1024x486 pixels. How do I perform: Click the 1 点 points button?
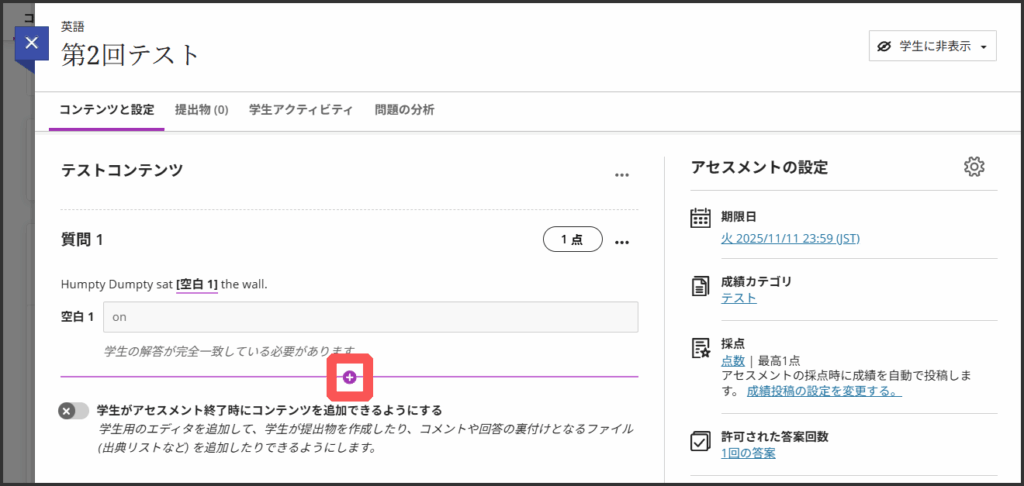click(x=572, y=240)
